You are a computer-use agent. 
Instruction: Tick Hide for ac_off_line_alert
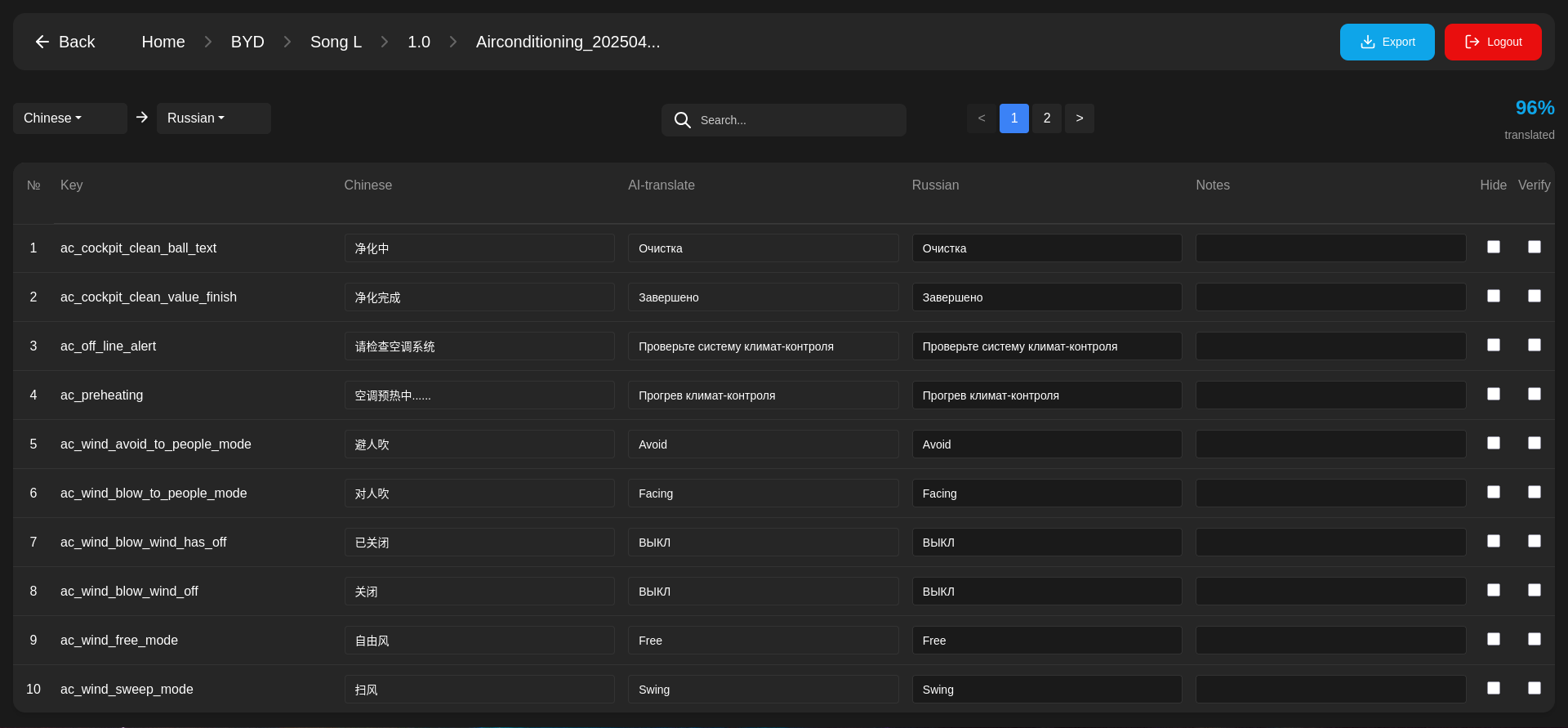1494,345
